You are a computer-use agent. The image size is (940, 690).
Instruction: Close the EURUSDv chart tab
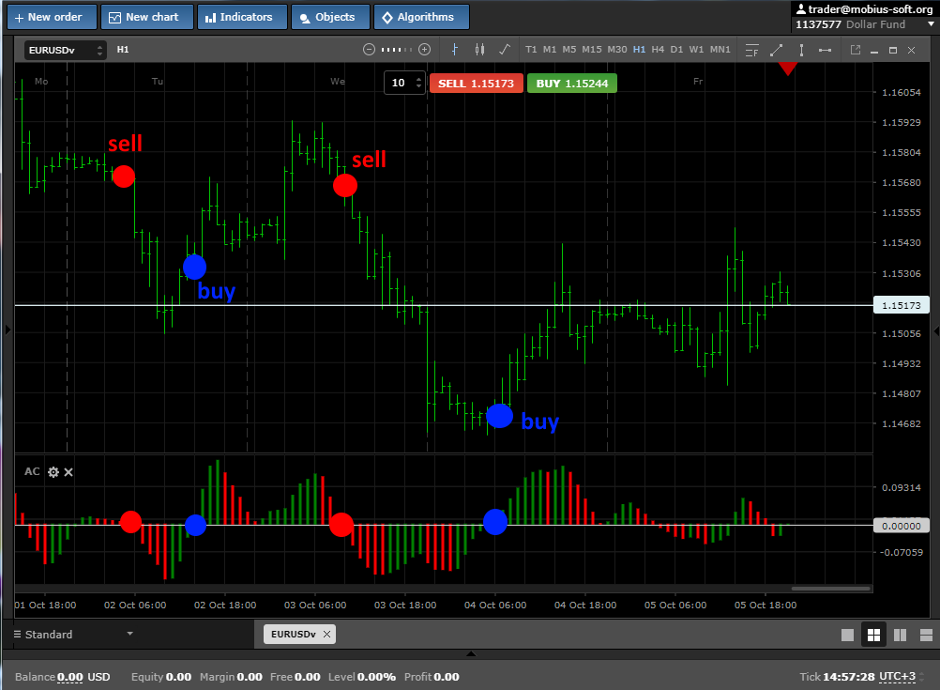click(327, 634)
